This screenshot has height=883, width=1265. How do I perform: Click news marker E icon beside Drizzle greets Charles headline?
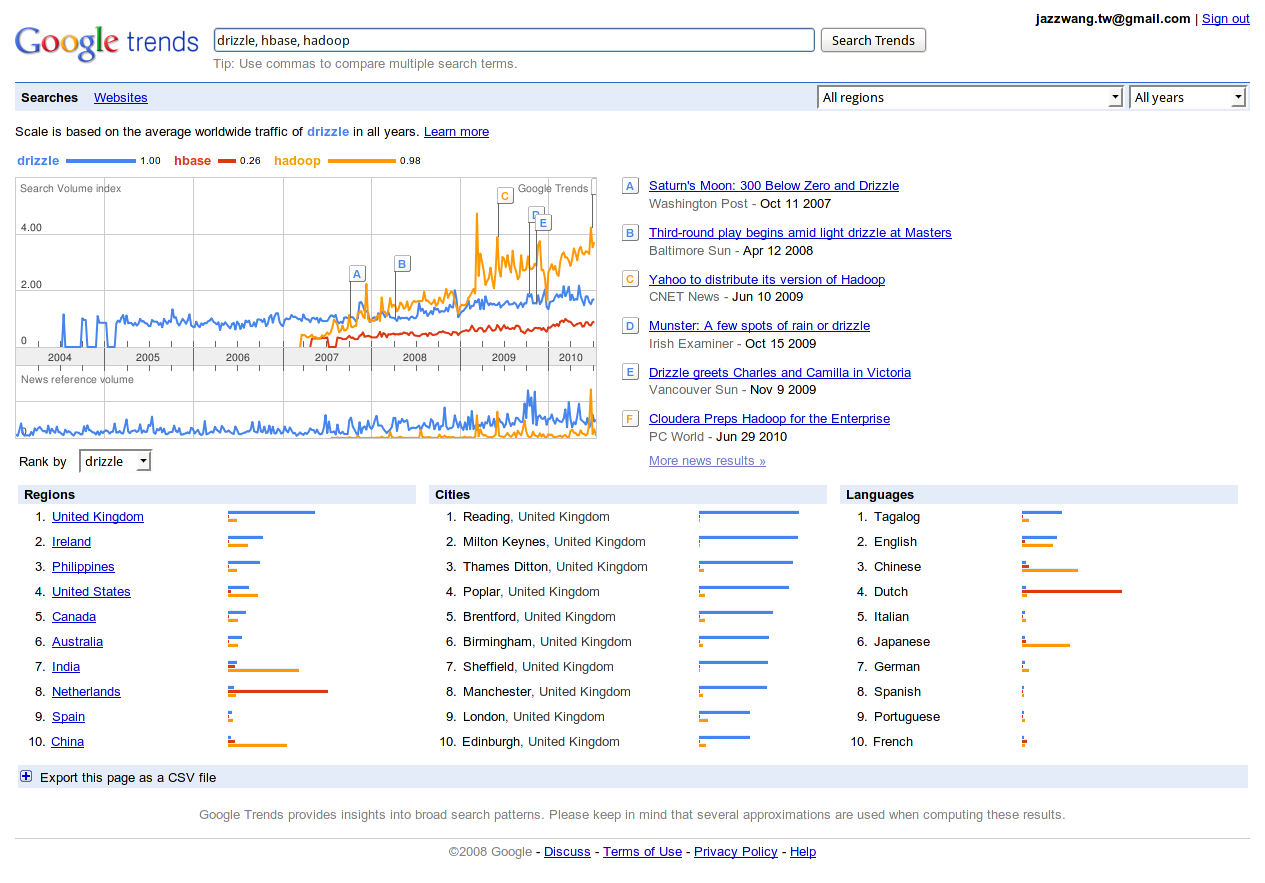coord(630,372)
